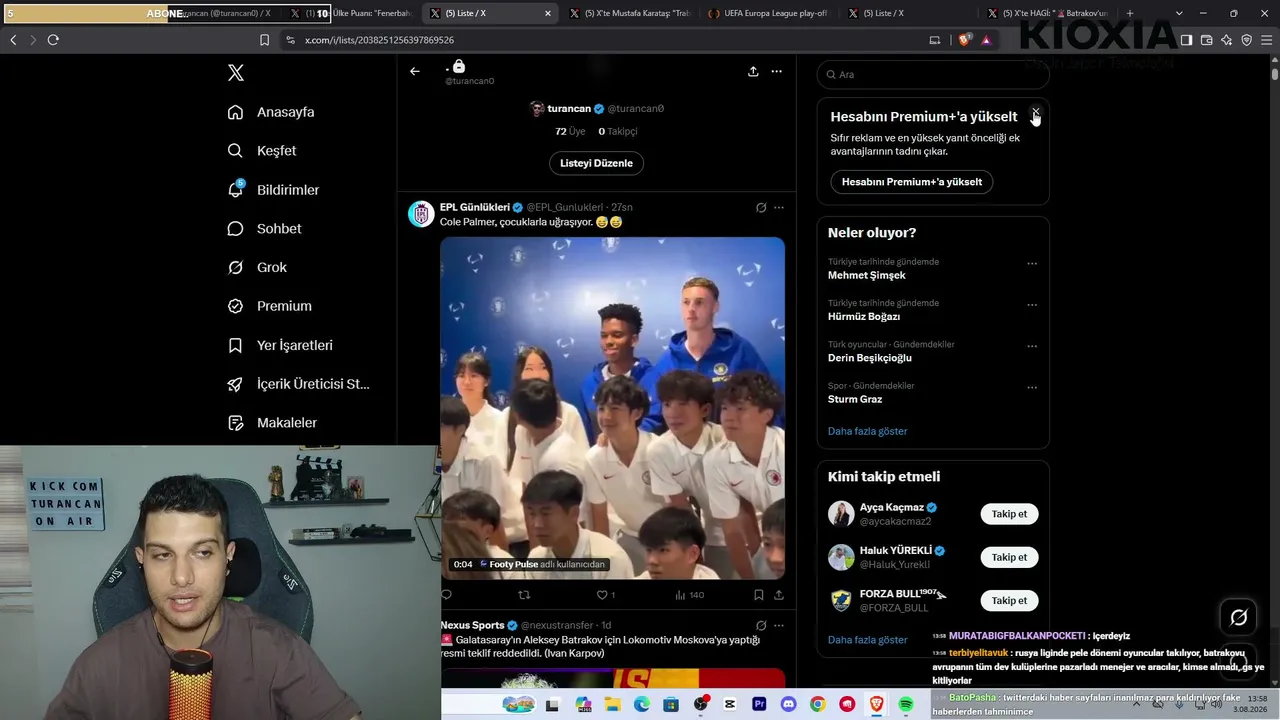Open Makaleler from the sidebar
Viewport: 1280px width, 720px height.
click(272, 423)
